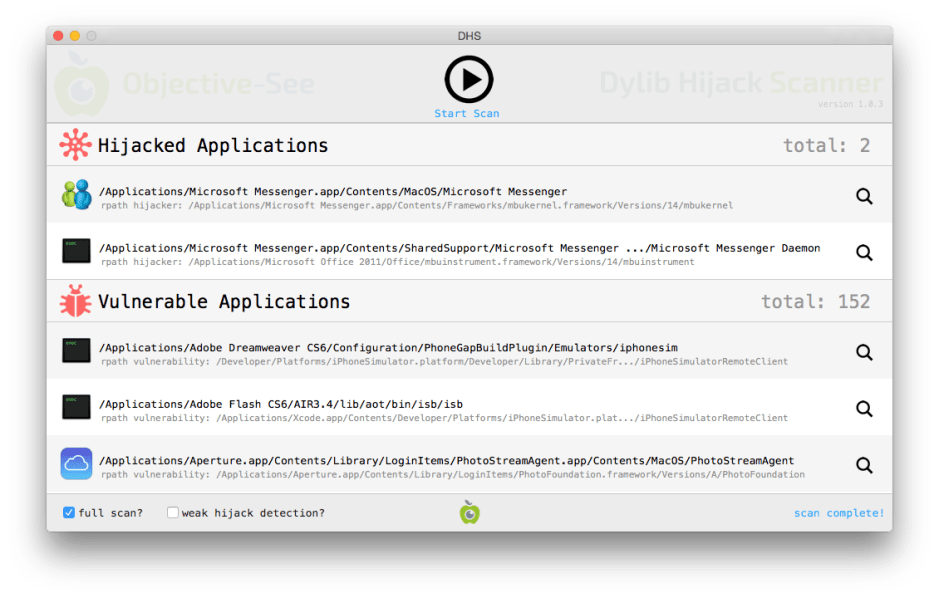Open details magnifier for Microsoft Messenger hijack

click(x=863, y=196)
